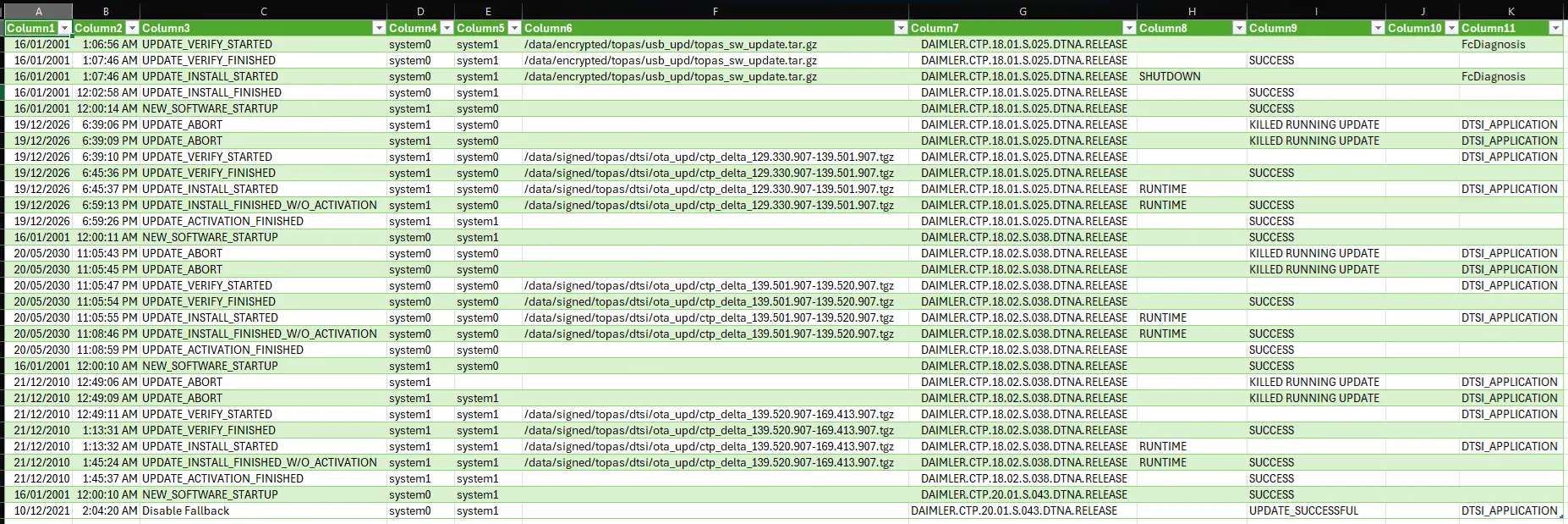This screenshot has height=524, width=1568.
Task: Click the Disable Fallback cell
Action: pyautogui.click(x=264, y=510)
